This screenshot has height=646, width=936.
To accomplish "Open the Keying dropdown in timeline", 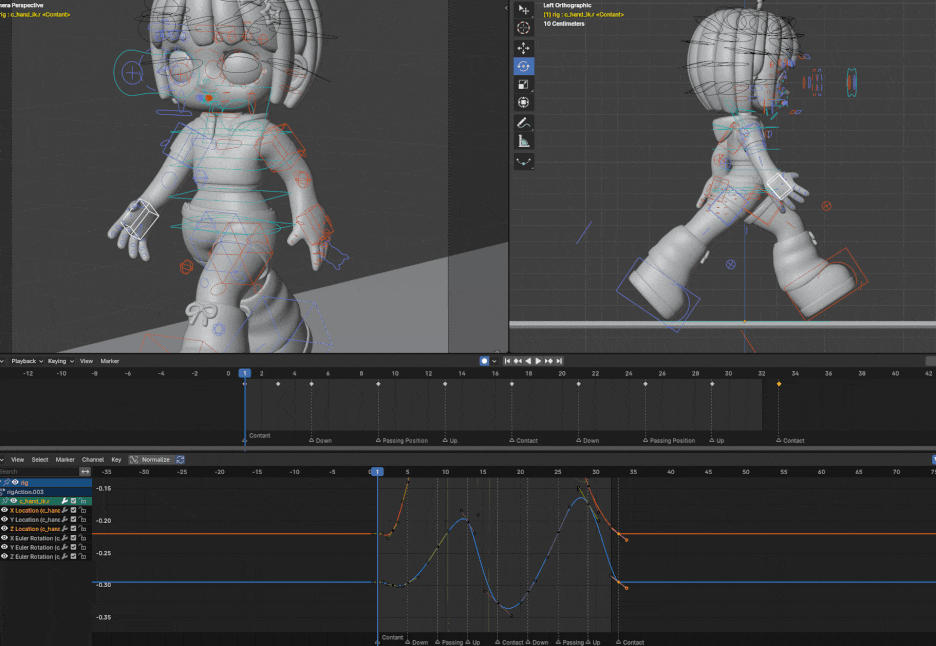I will pos(60,361).
